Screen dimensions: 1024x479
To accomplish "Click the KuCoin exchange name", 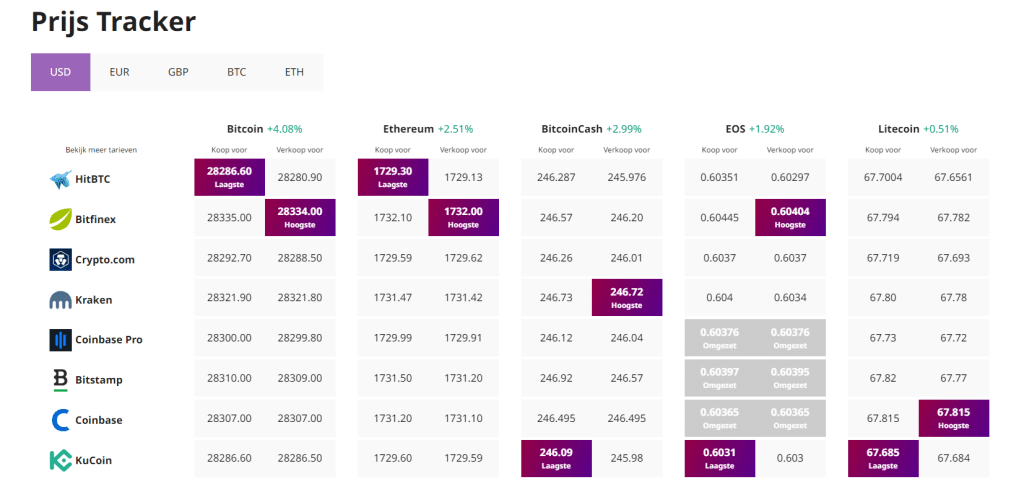I will point(93,460).
